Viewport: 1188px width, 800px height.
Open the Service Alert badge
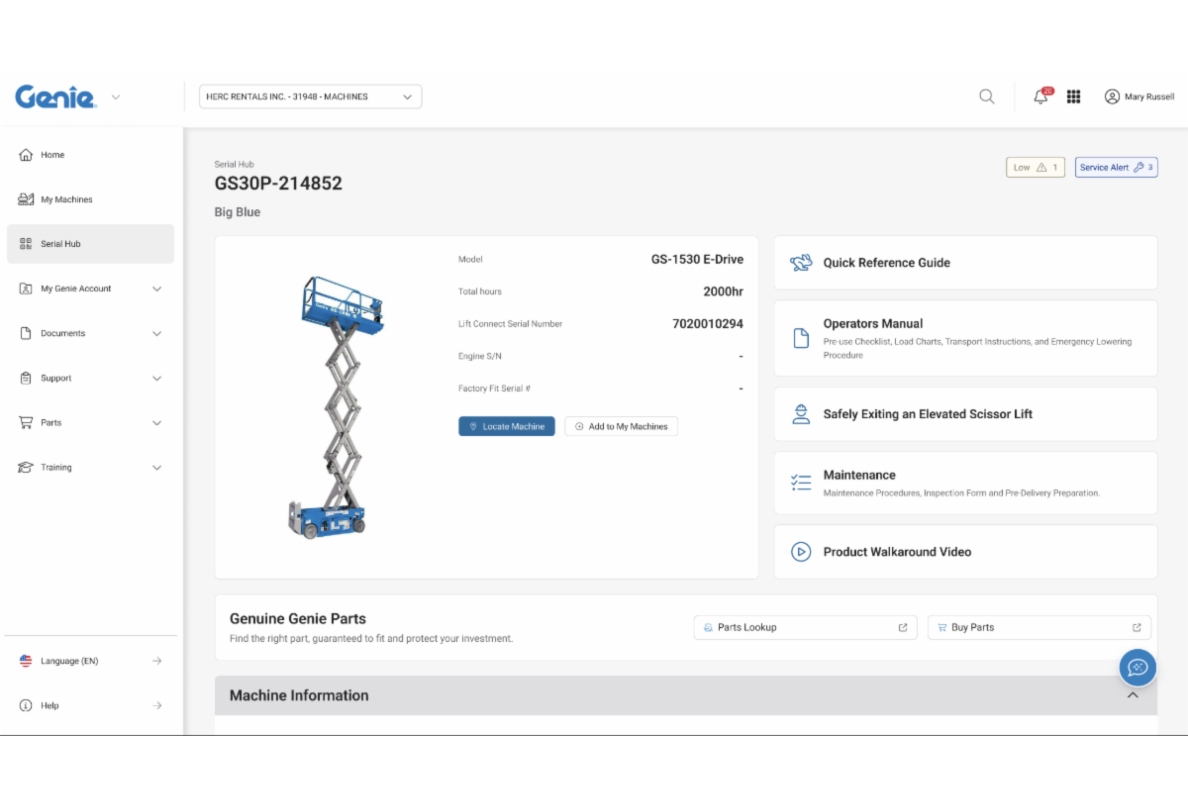click(x=1116, y=167)
